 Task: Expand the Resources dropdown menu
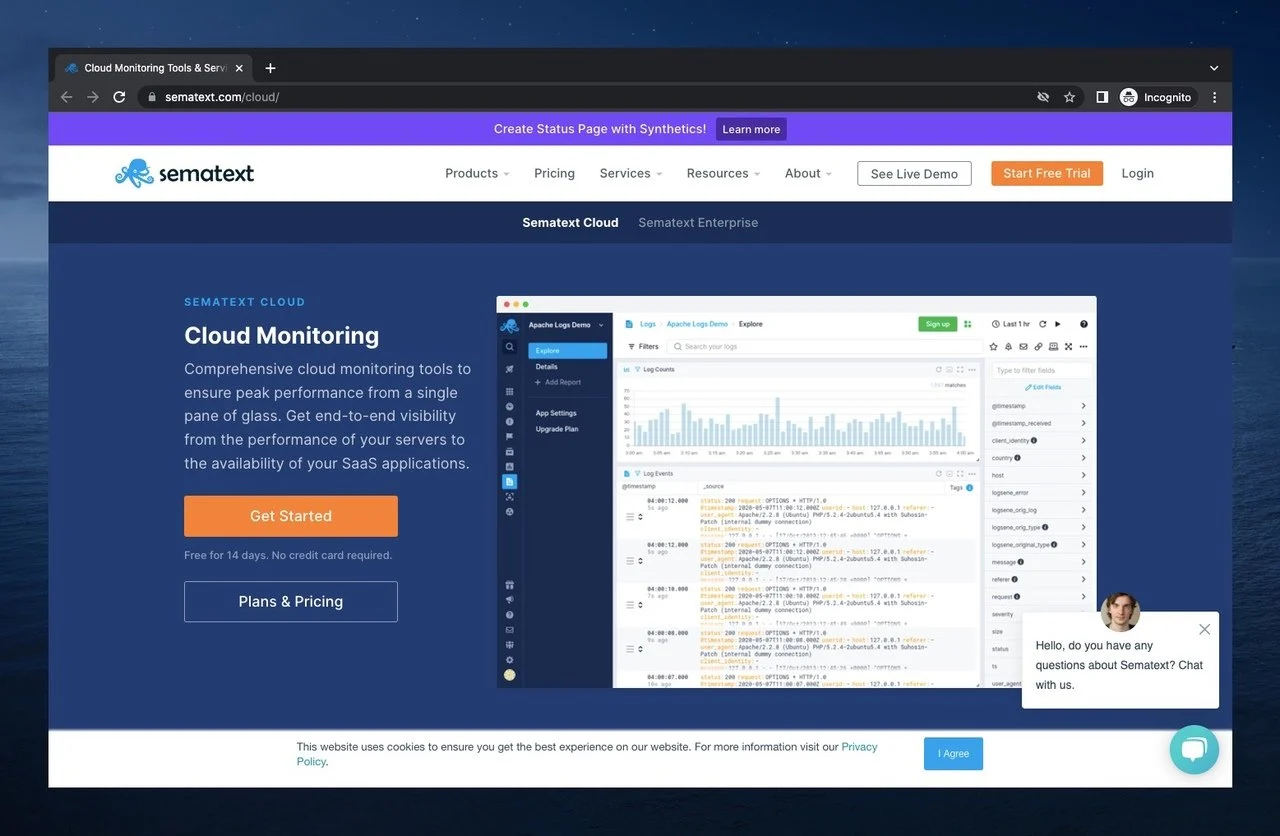[722, 173]
